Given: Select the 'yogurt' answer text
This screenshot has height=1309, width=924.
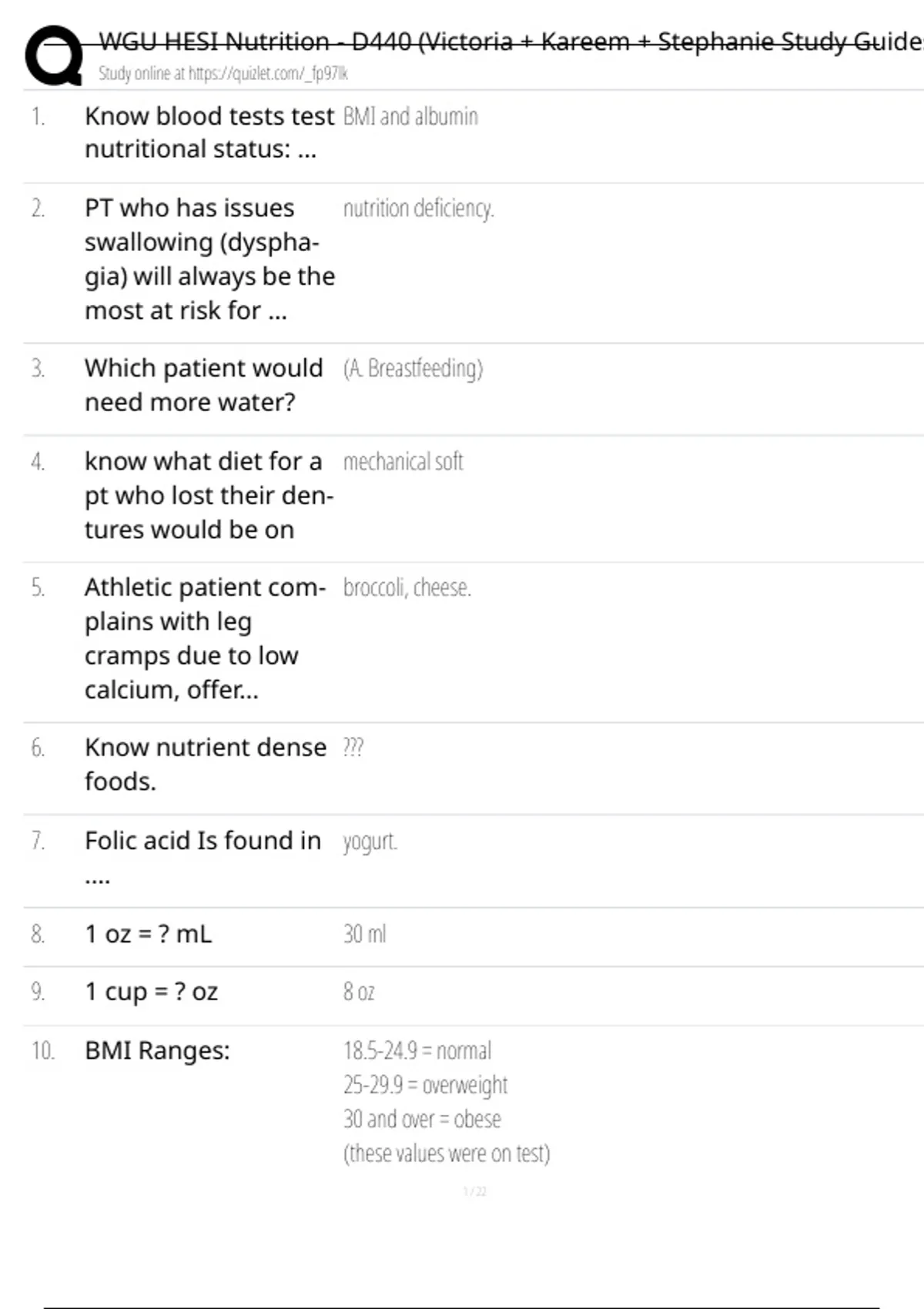Looking at the screenshot, I should [370, 842].
